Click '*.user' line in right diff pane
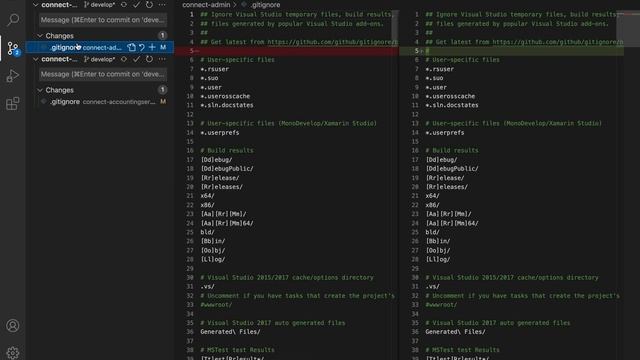Screen dimensions: 640x360 436,87
